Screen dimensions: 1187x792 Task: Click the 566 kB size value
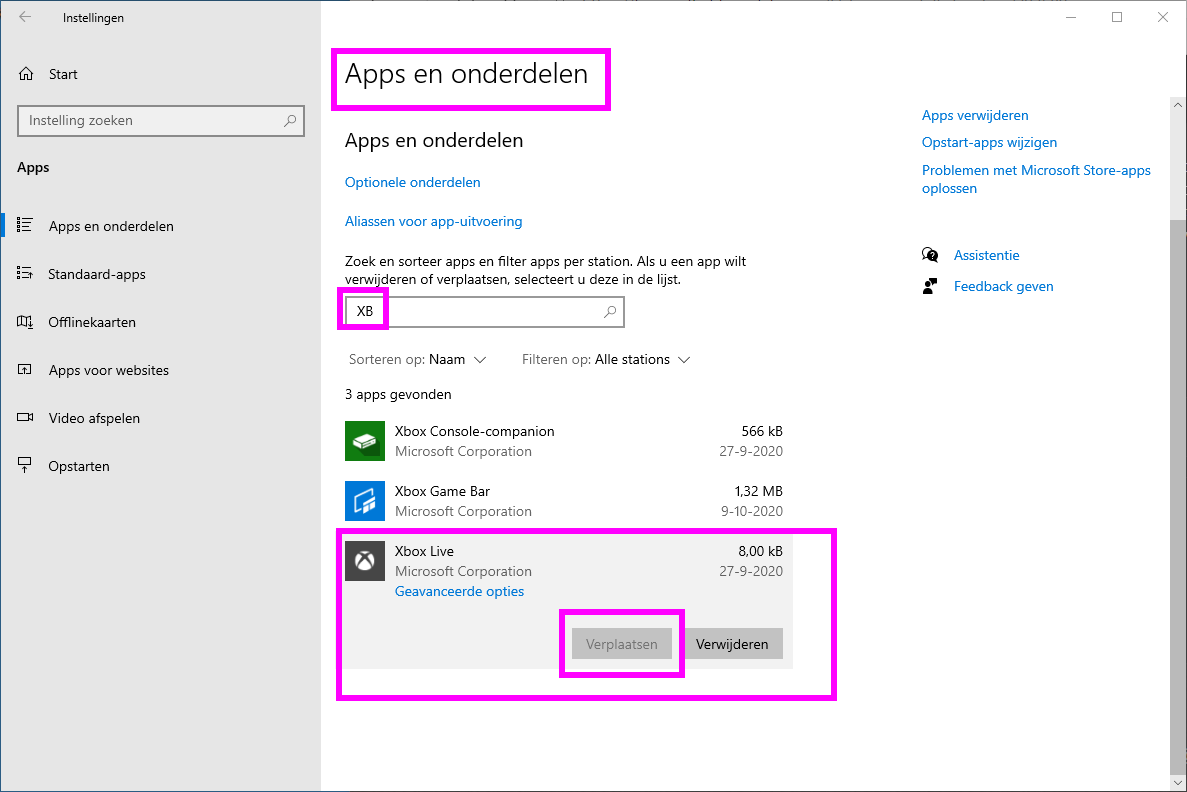point(762,431)
